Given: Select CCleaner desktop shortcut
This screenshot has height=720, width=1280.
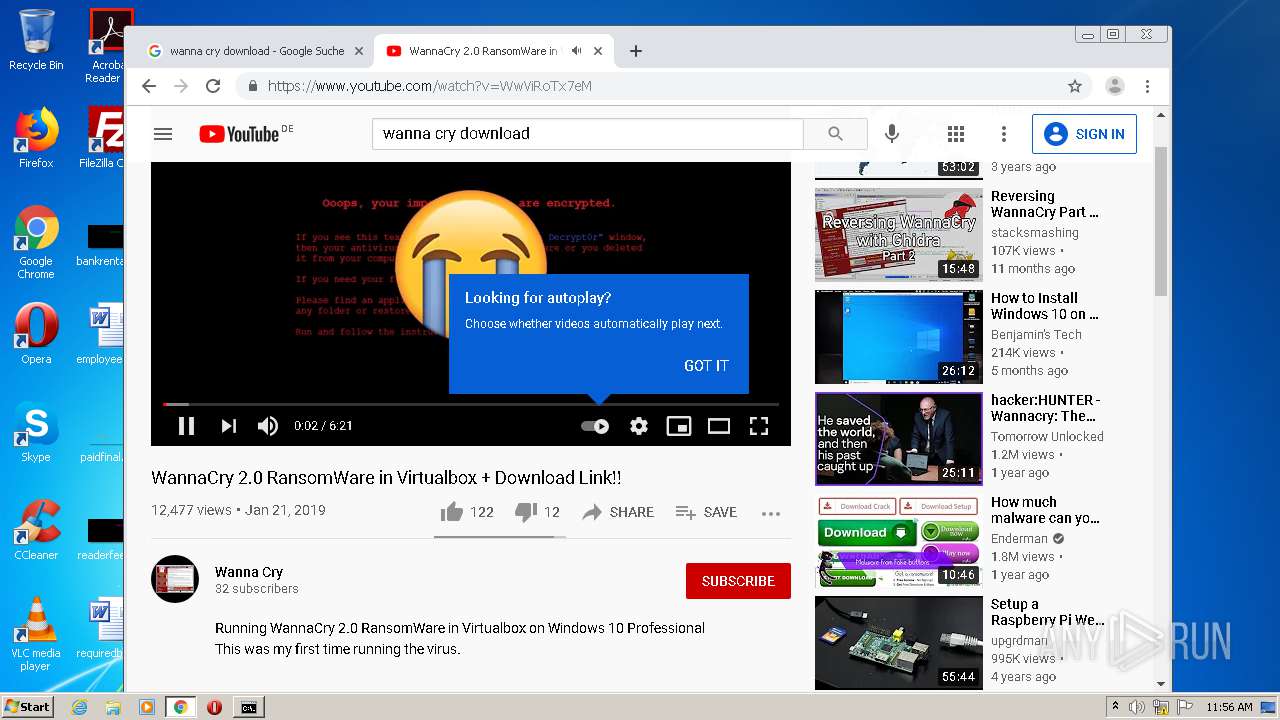Looking at the screenshot, I should pos(36,530).
